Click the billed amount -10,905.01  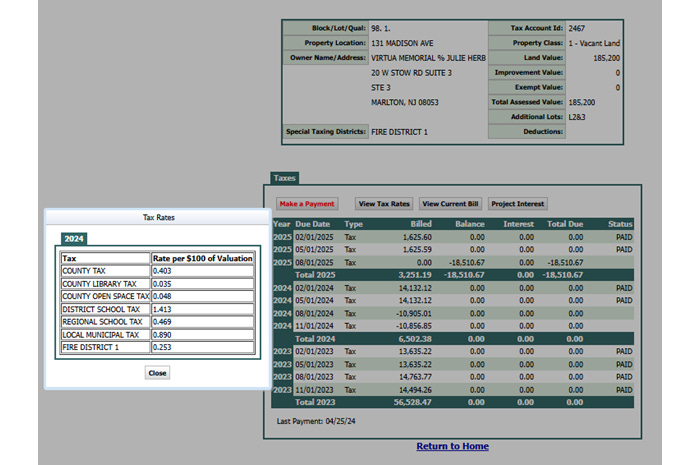pyautogui.click(x=414, y=313)
